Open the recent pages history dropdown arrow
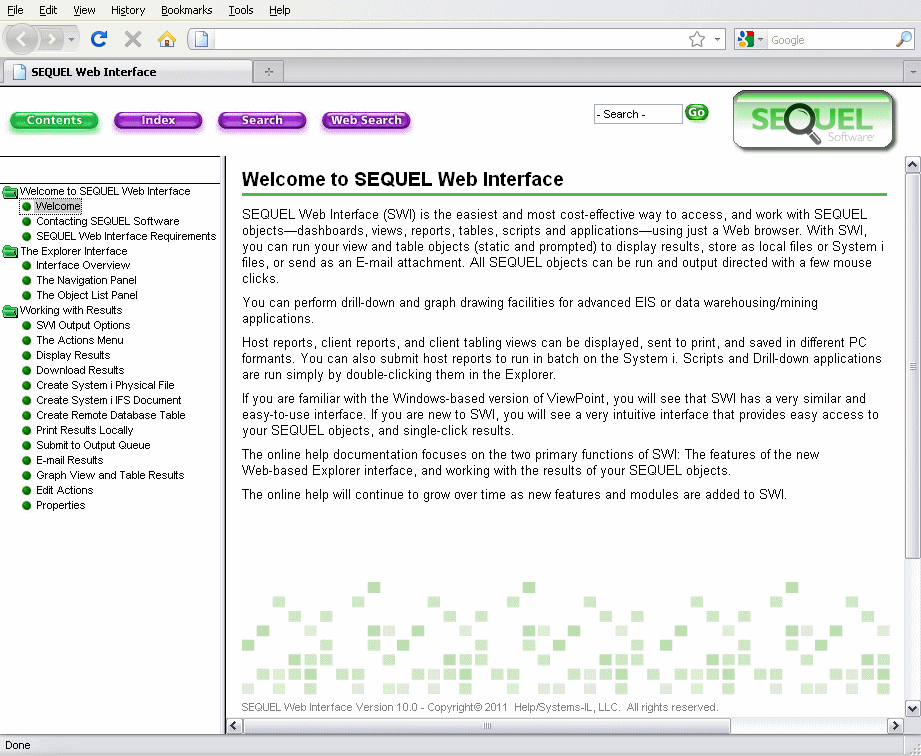921x756 pixels. pos(71,39)
